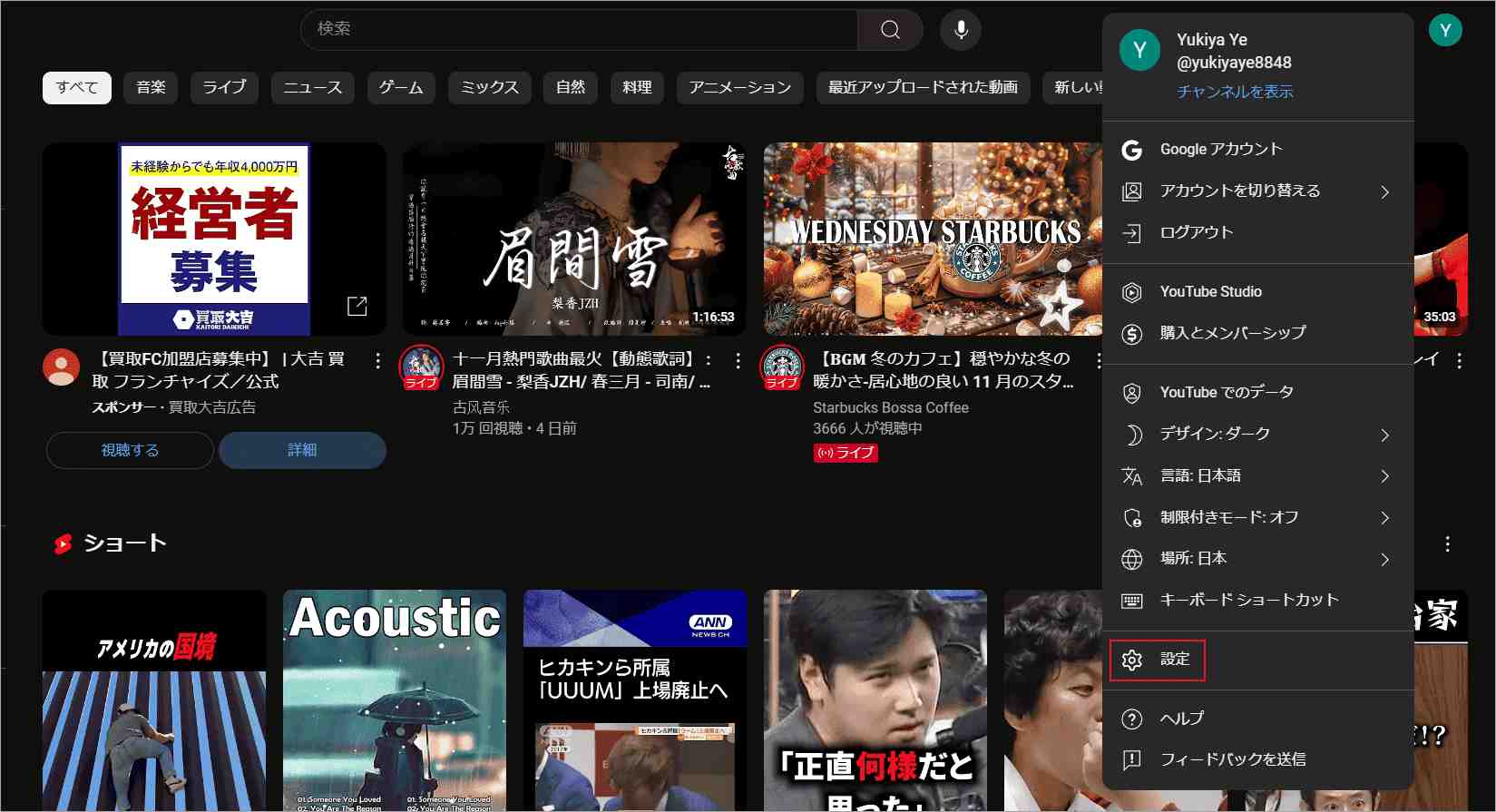Screen dimensions: 1496x812
Task: Select the 音楽 filter chip
Action: coord(151,88)
